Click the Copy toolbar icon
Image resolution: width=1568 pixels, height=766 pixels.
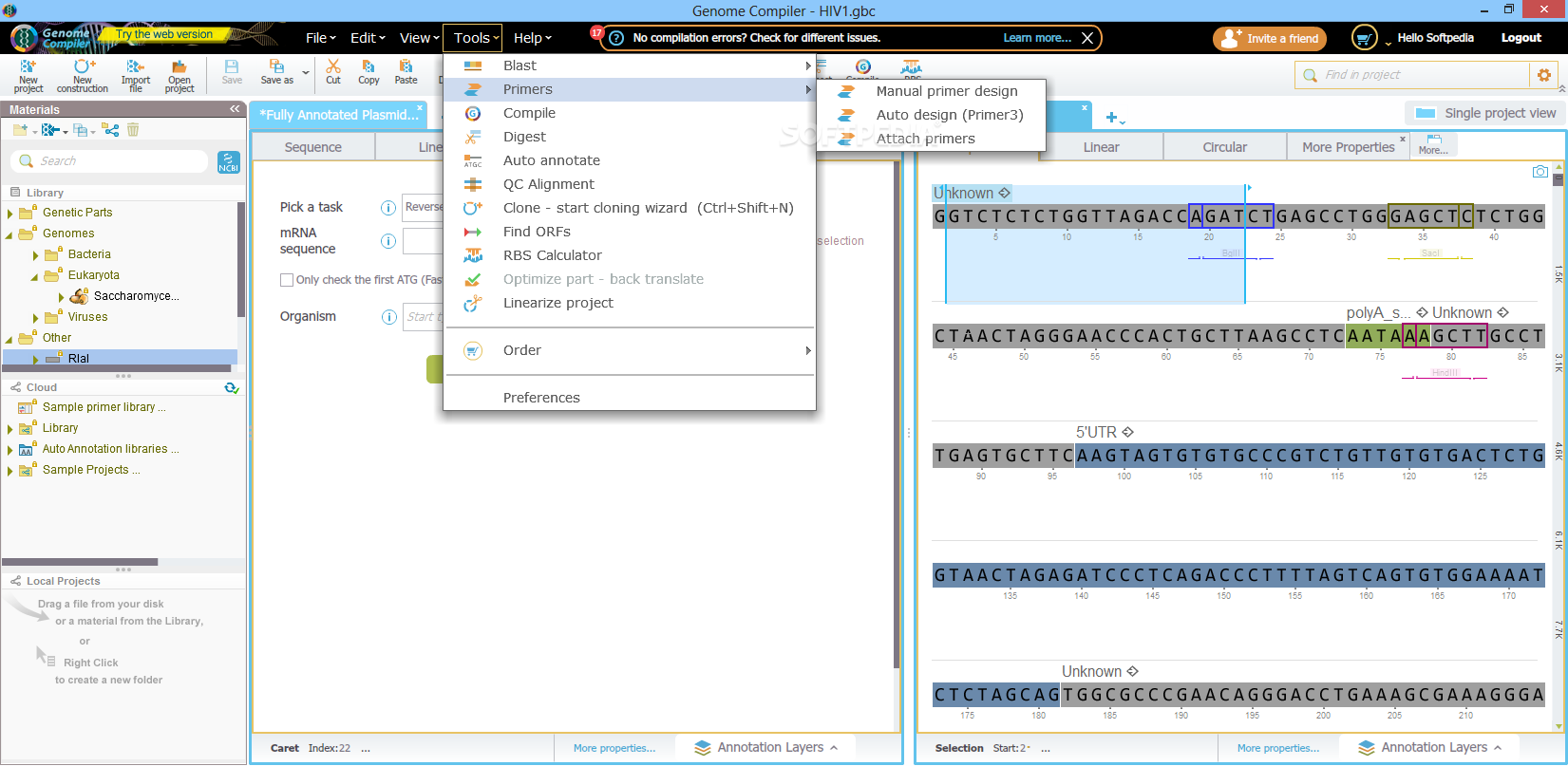[368, 72]
